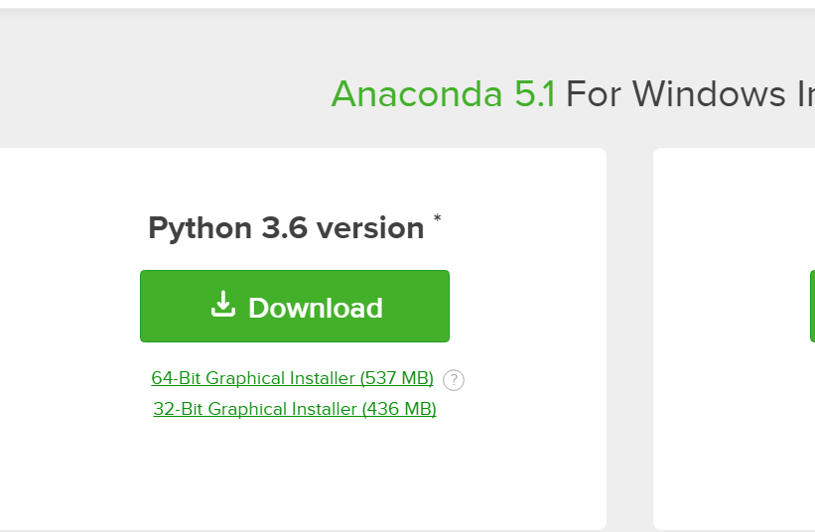Click the Python 3.6 version heading
This screenshot has height=532, width=815.
click(286, 228)
